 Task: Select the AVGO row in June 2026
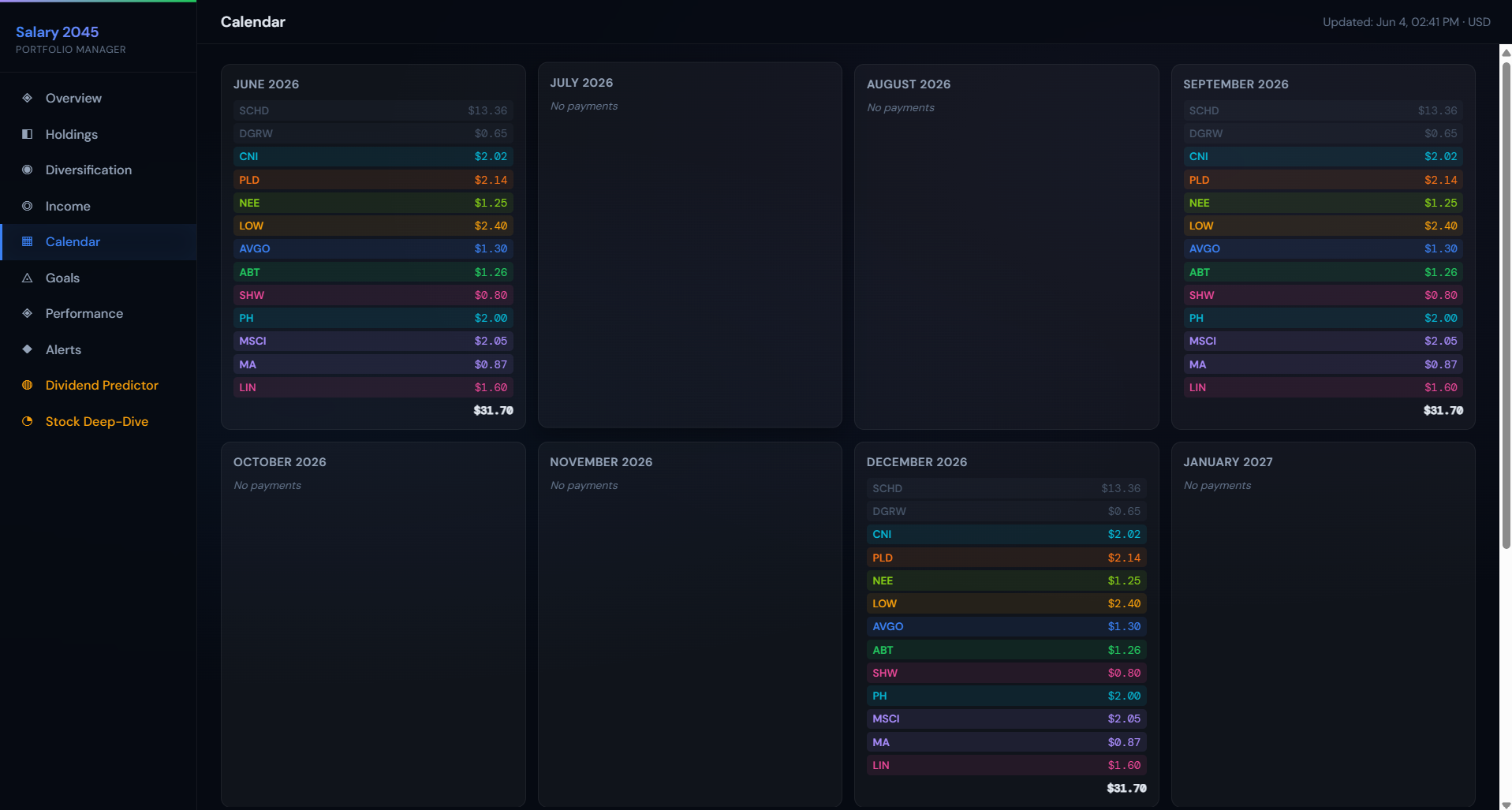tap(373, 248)
